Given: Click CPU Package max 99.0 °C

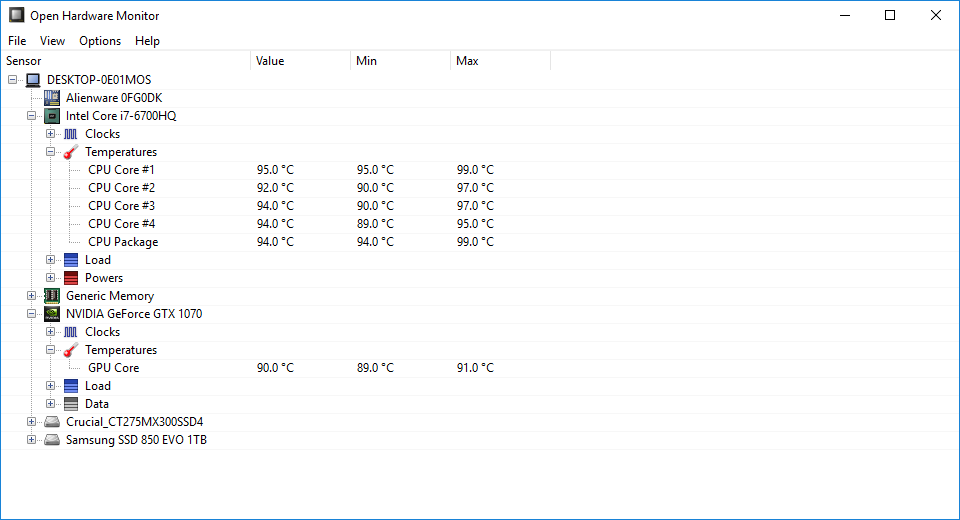Looking at the screenshot, I should (x=474, y=242).
